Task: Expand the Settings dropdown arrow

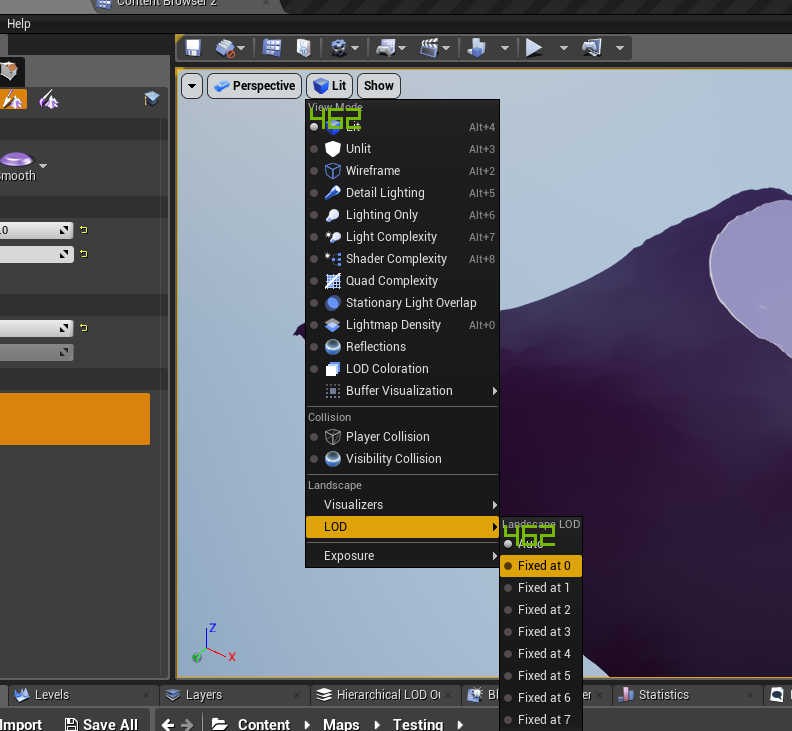Action: (x=355, y=48)
